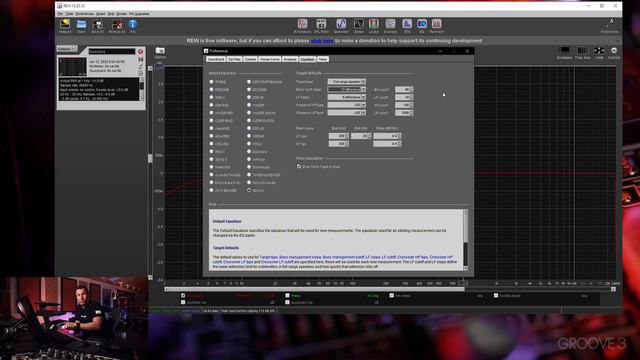Click the Open measurement folder icon
640x360 pixels.
[x=81, y=24]
